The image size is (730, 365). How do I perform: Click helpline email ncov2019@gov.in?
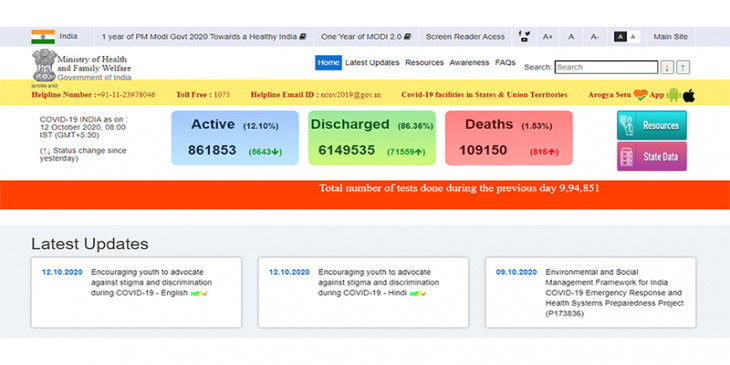pos(351,95)
